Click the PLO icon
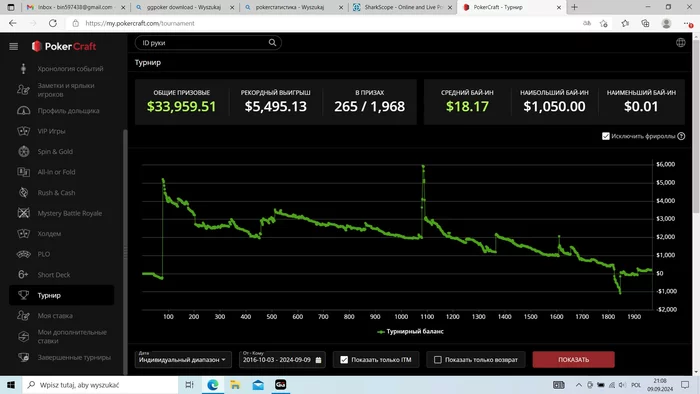Viewport: 700px width, 394px height. (x=23, y=254)
